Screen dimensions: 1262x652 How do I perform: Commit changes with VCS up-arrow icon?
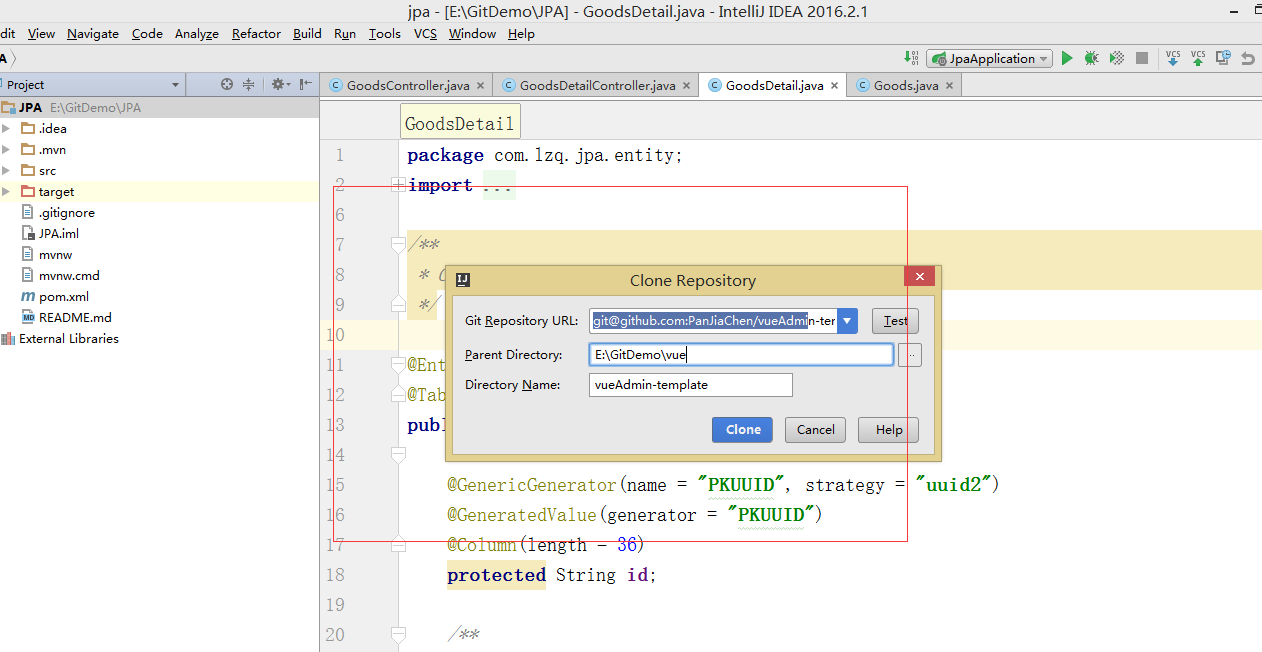pyautogui.click(x=1198, y=58)
